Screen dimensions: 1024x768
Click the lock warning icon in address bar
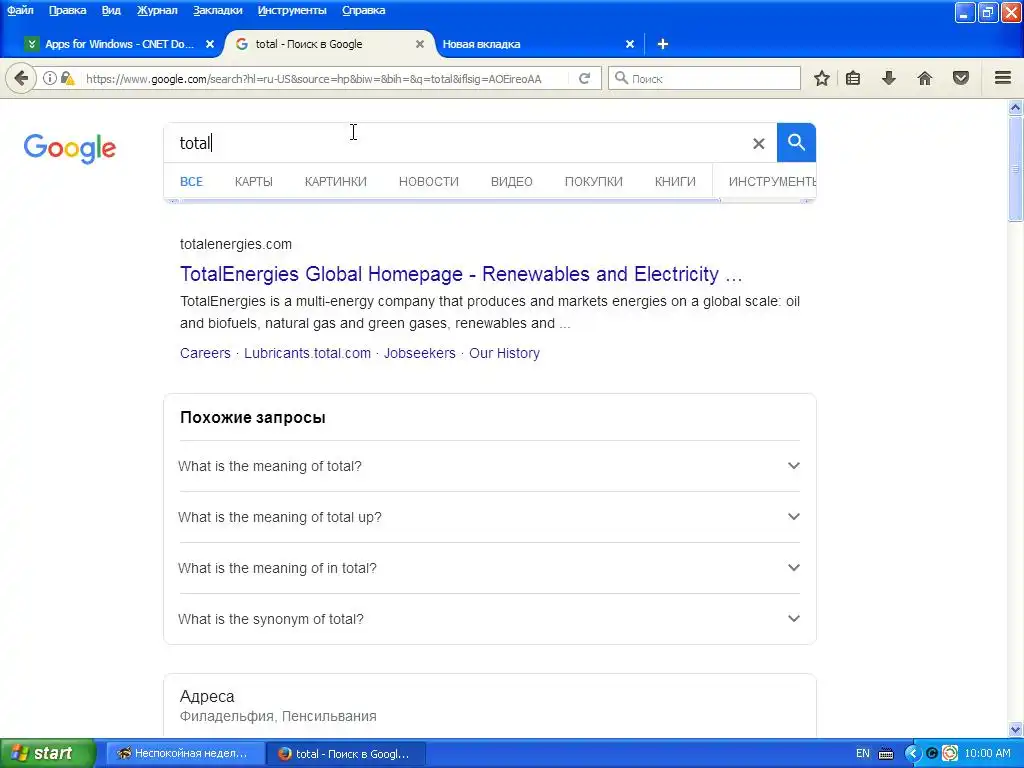pyautogui.click(x=67, y=78)
